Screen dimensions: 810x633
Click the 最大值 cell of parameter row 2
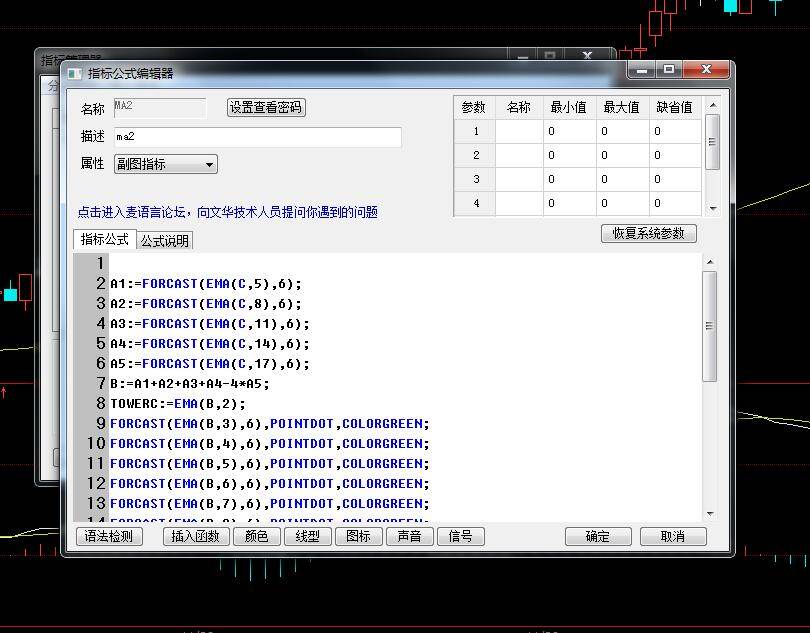click(x=622, y=156)
